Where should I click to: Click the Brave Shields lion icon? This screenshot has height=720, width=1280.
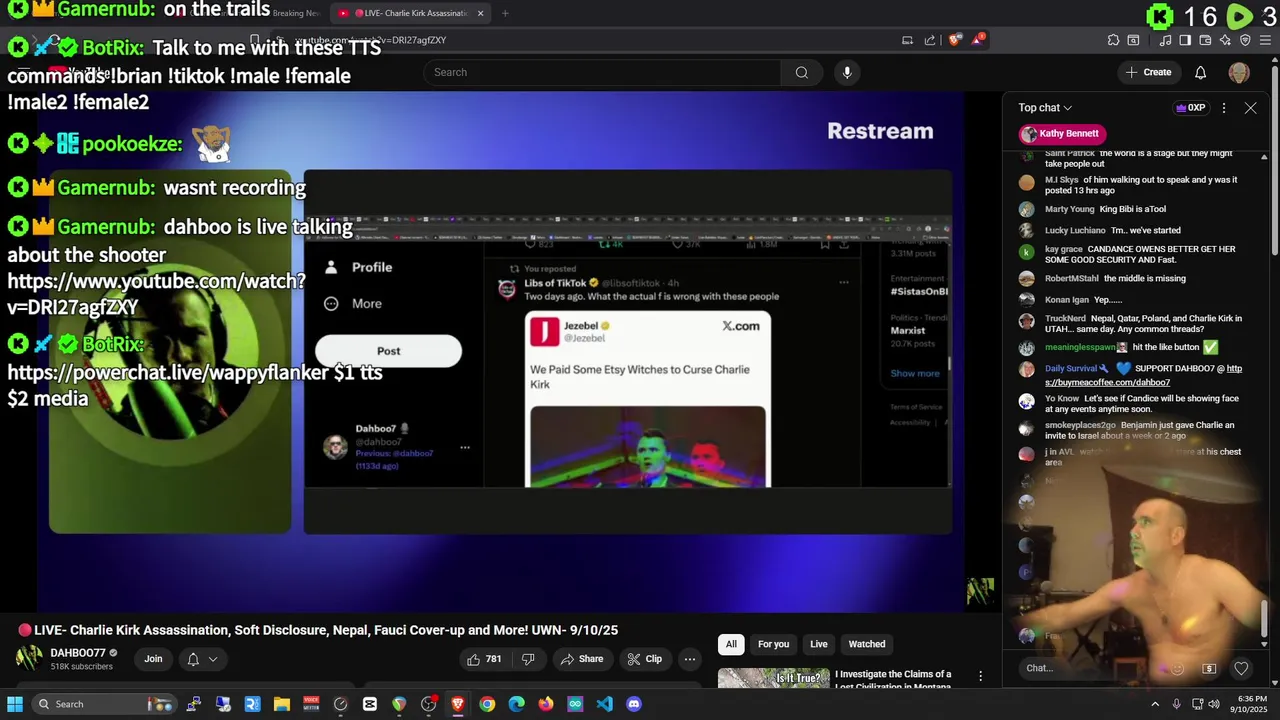tap(955, 40)
